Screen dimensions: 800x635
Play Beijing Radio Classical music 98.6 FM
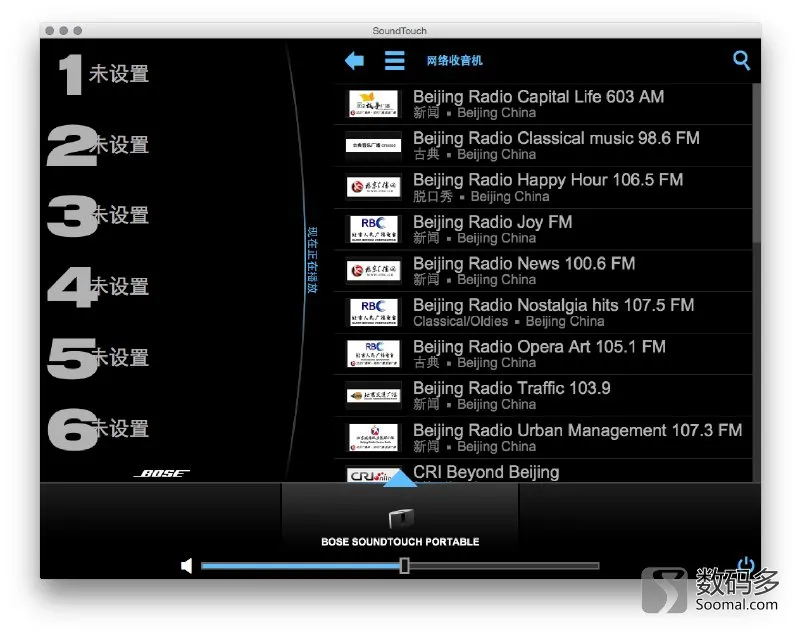(x=543, y=145)
